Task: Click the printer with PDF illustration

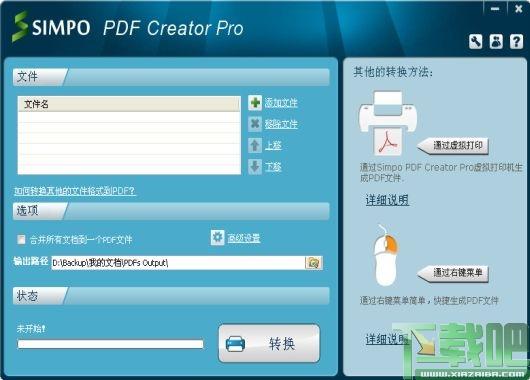Action: click(388, 123)
